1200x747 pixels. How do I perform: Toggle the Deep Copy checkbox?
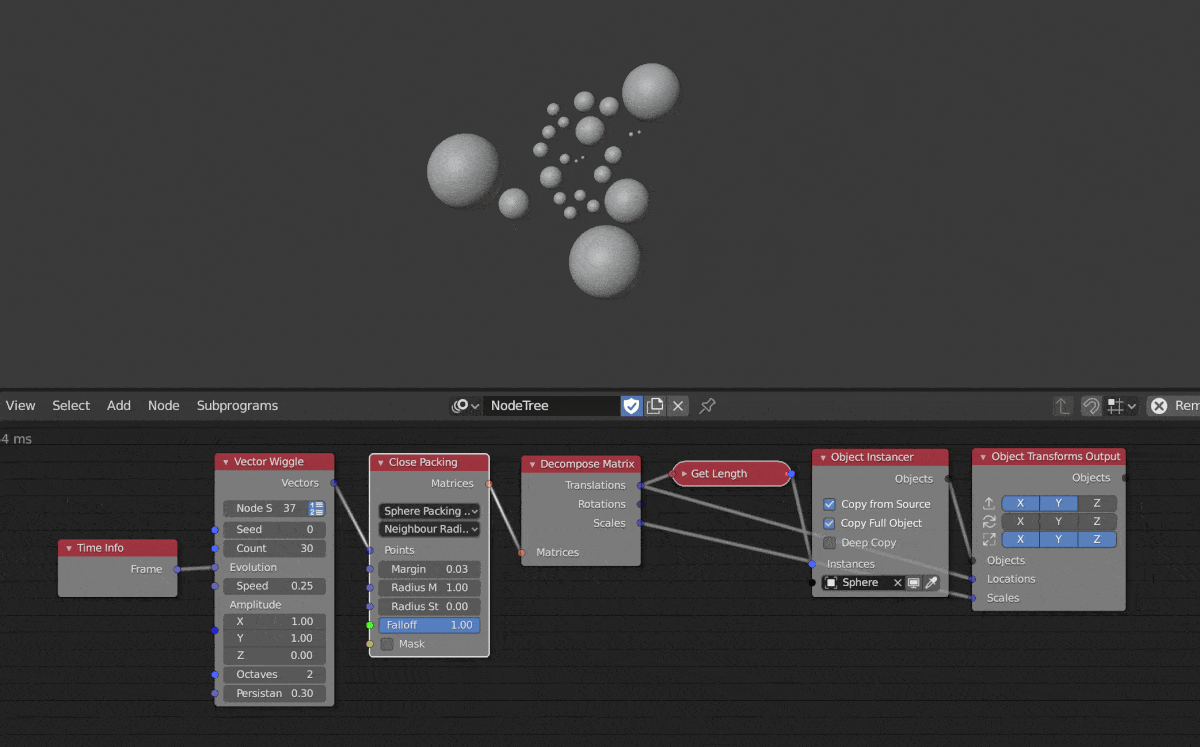point(829,543)
